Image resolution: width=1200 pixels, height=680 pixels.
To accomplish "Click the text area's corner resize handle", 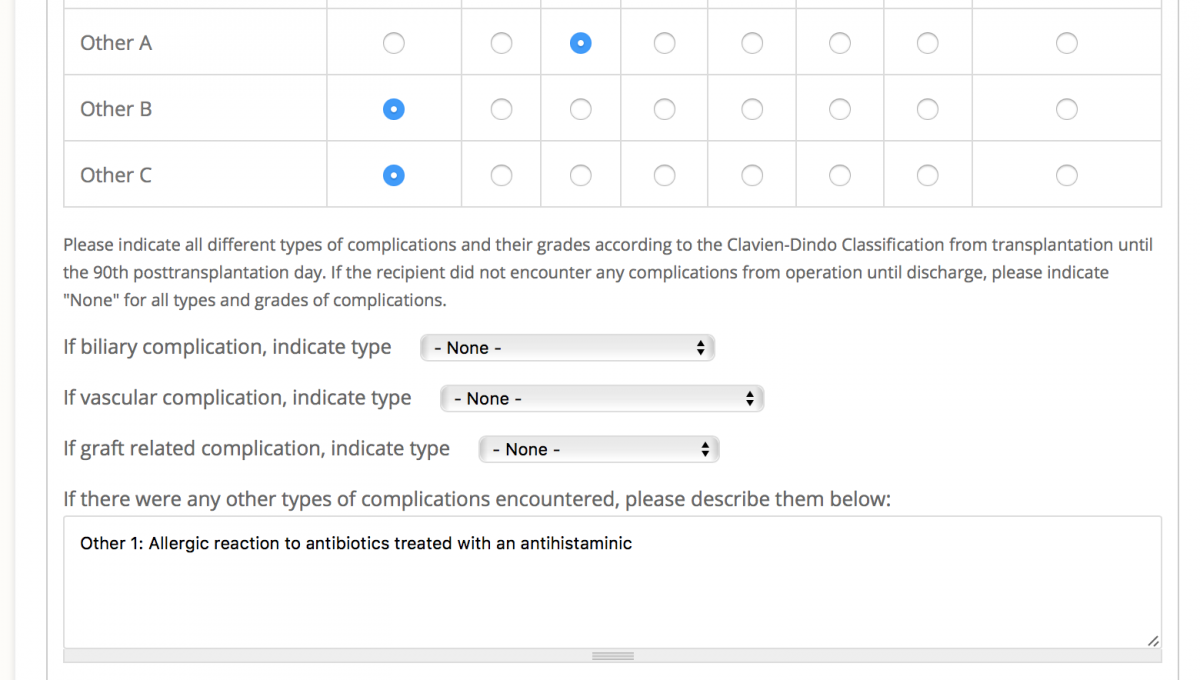I will tap(1153, 640).
